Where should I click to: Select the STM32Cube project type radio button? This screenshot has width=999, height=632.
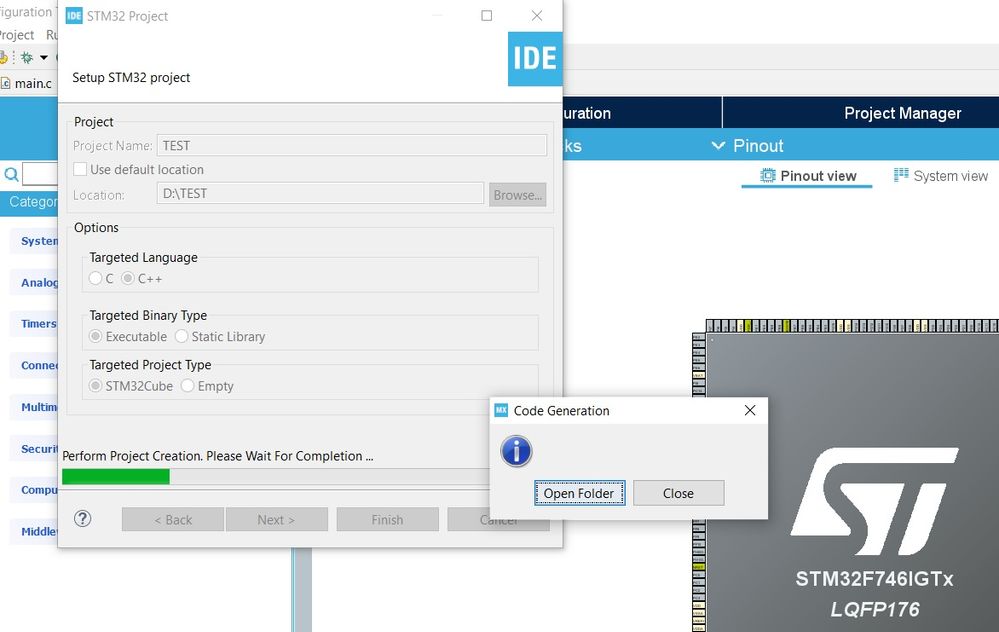point(96,386)
